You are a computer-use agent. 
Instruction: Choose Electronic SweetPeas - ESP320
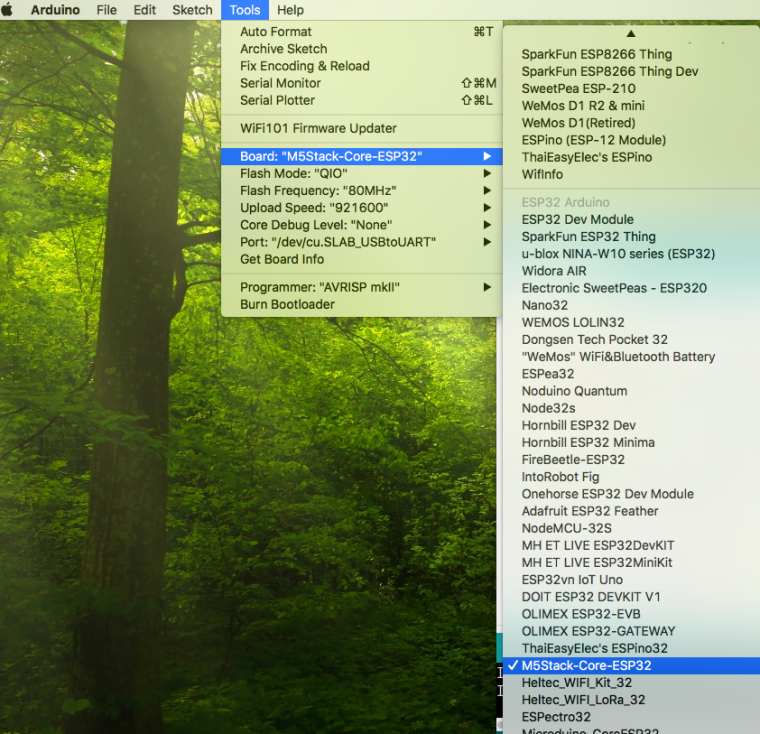click(632, 288)
